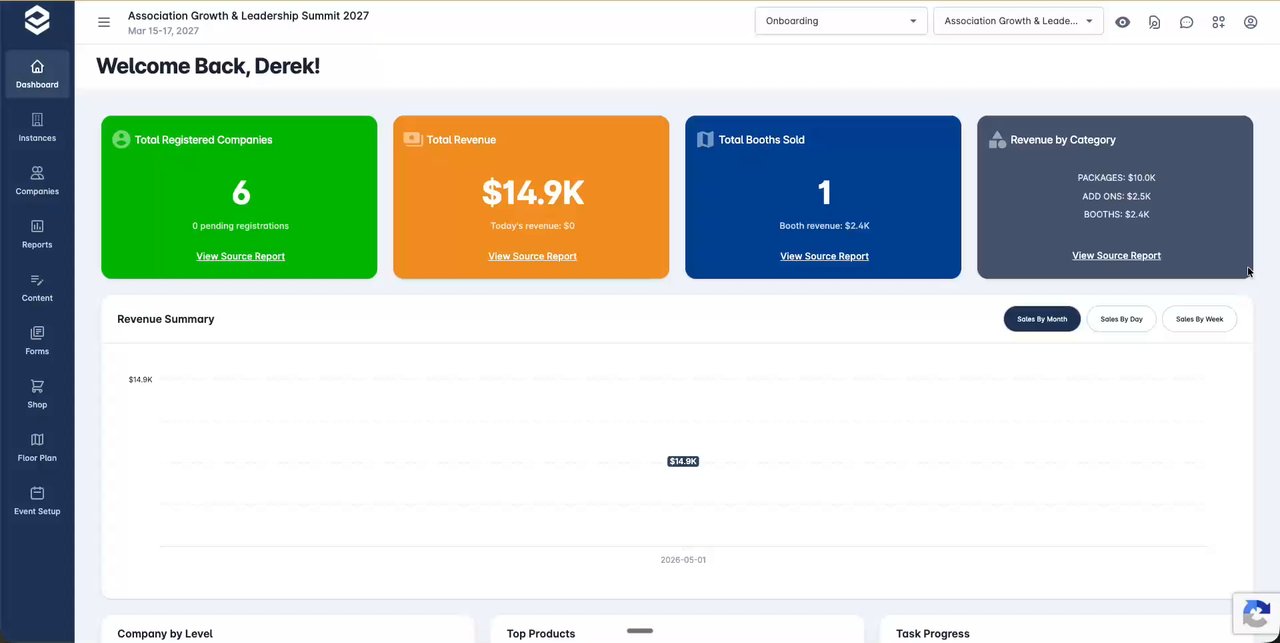View Source Report under Total Revenue

[532, 256]
